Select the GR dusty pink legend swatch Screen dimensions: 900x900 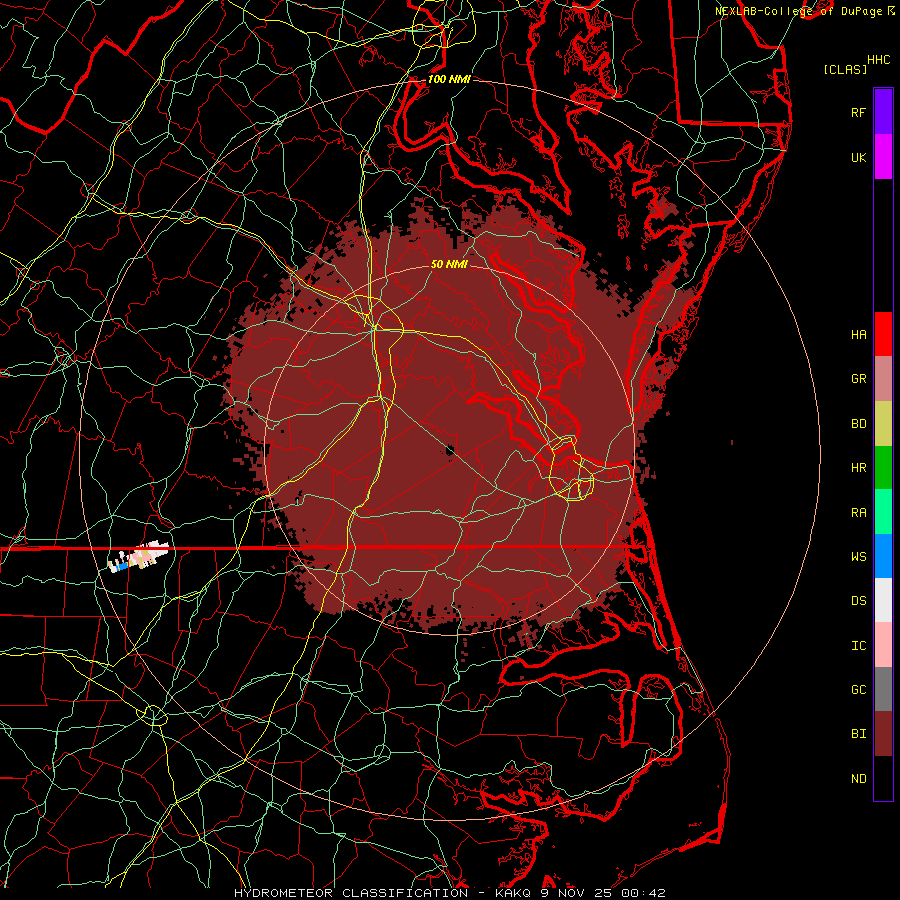coord(883,379)
